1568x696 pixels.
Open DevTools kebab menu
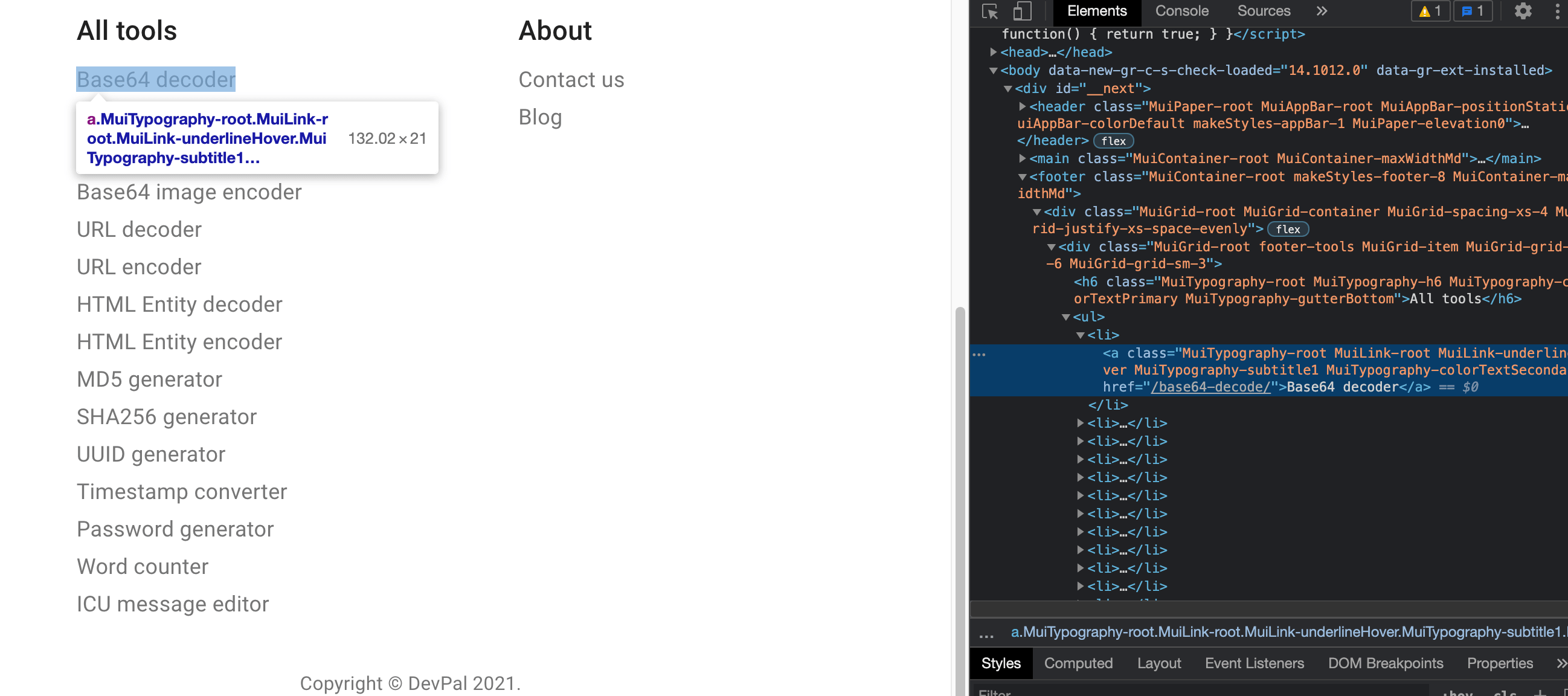[1557, 11]
